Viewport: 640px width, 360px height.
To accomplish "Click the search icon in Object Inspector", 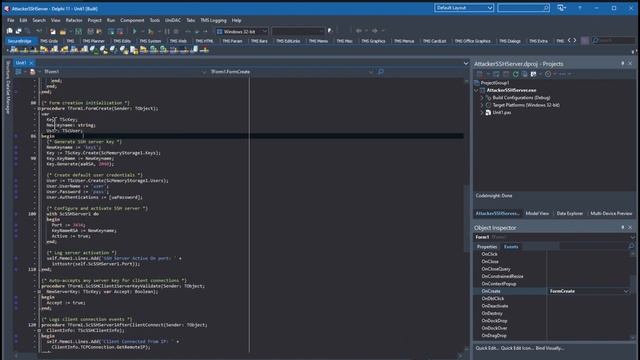I will point(631,246).
